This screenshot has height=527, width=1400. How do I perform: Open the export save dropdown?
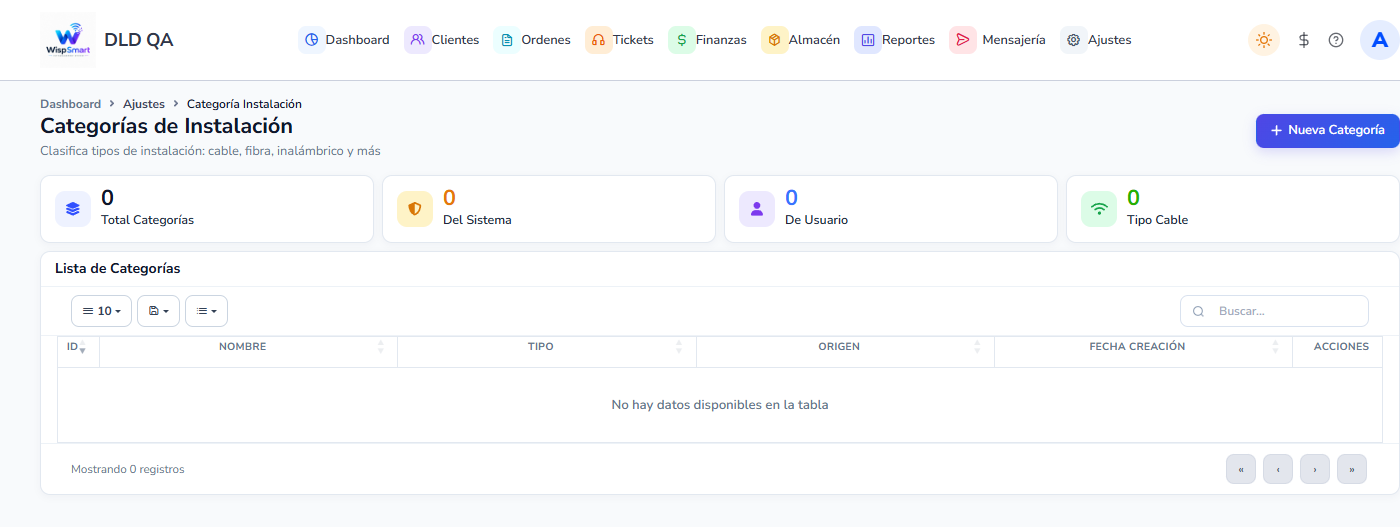158,311
